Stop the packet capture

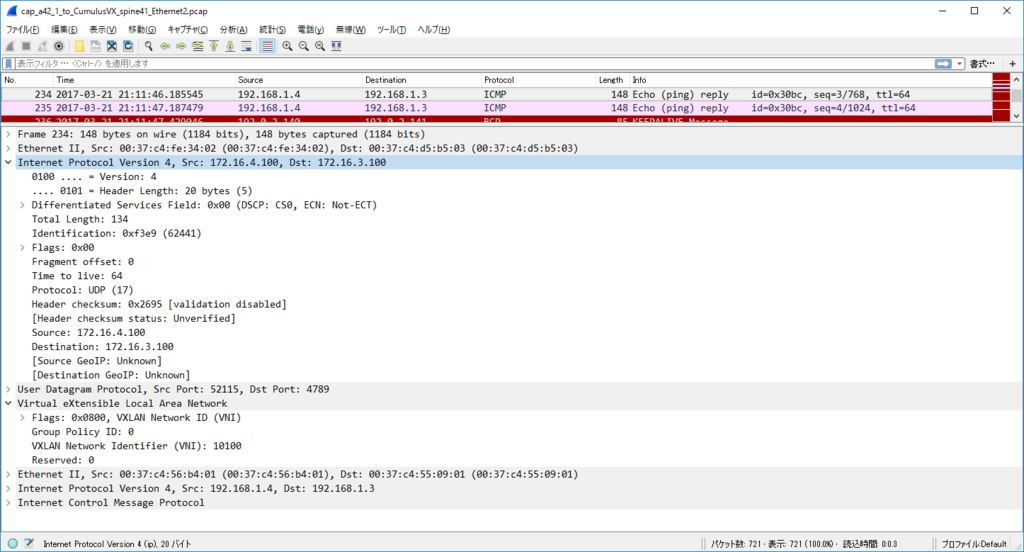pyautogui.click(x=26, y=46)
